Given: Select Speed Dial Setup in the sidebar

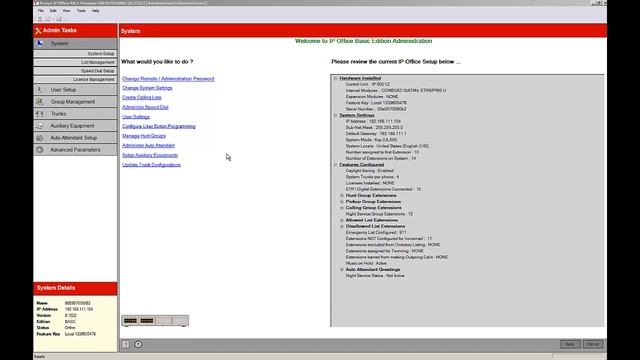Looking at the screenshot, I should [x=75, y=71].
